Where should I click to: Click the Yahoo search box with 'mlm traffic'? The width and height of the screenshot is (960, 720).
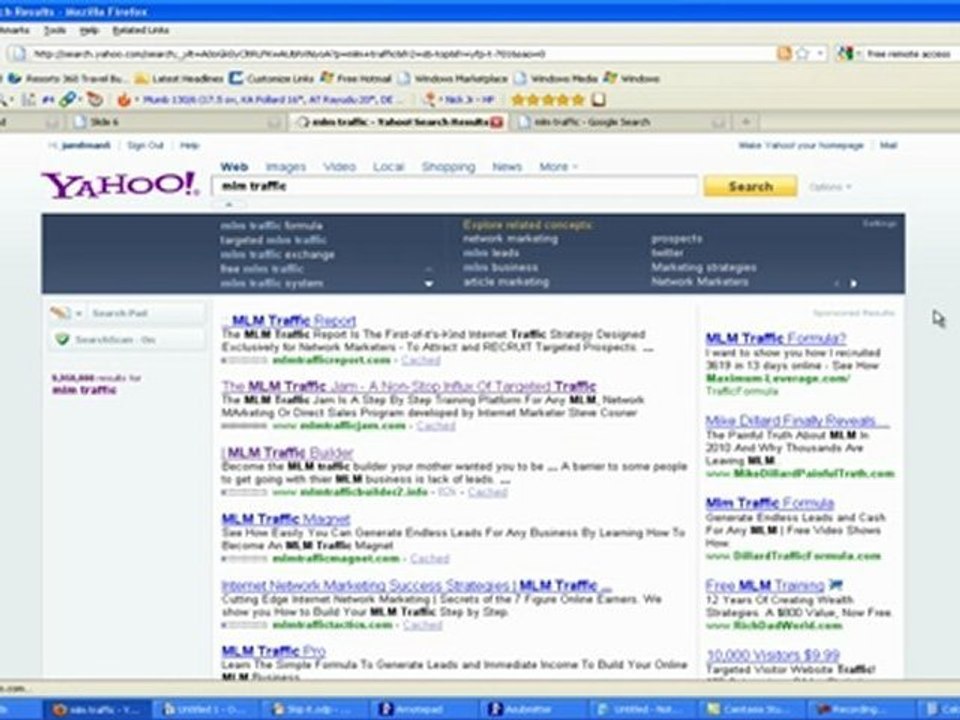coord(454,186)
